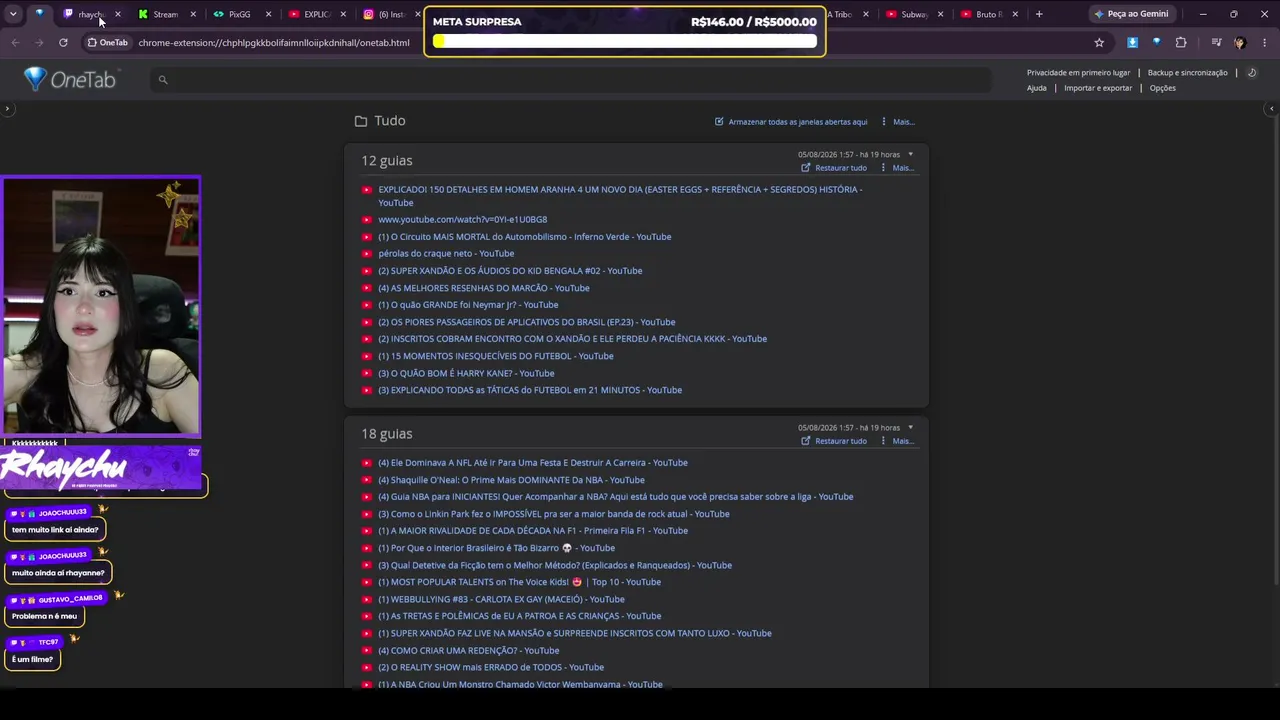This screenshot has width=1280, height=720.
Task: Open the media controls icon
Action: (x=1216, y=43)
